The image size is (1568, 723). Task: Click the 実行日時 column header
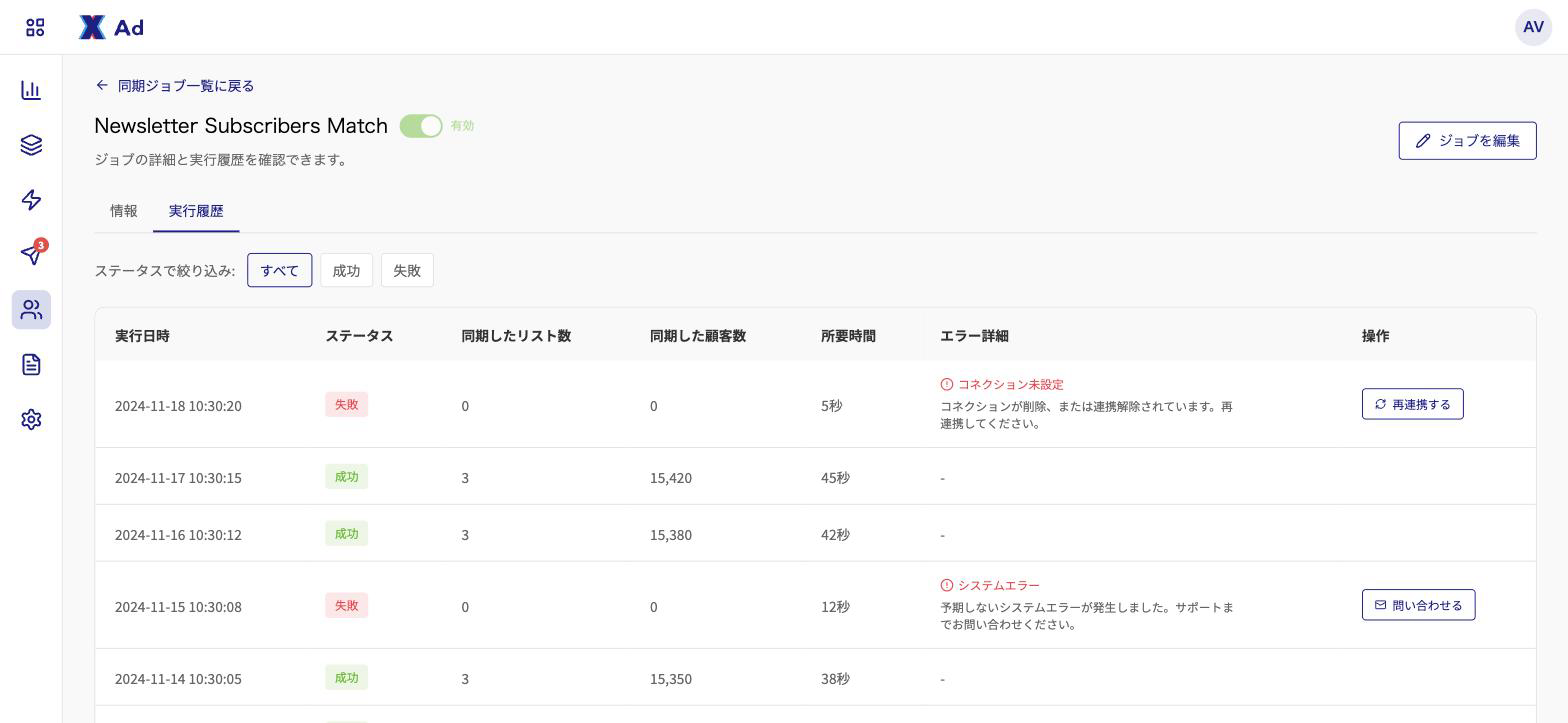142,336
